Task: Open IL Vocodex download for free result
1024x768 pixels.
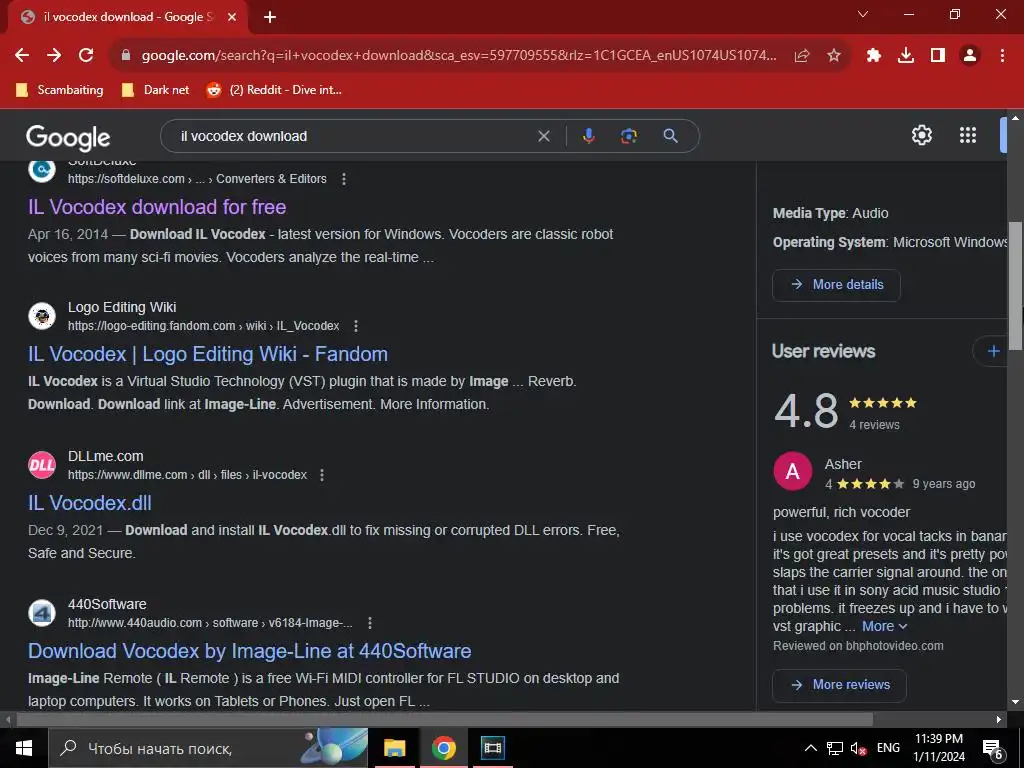Action: click(x=157, y=207)
